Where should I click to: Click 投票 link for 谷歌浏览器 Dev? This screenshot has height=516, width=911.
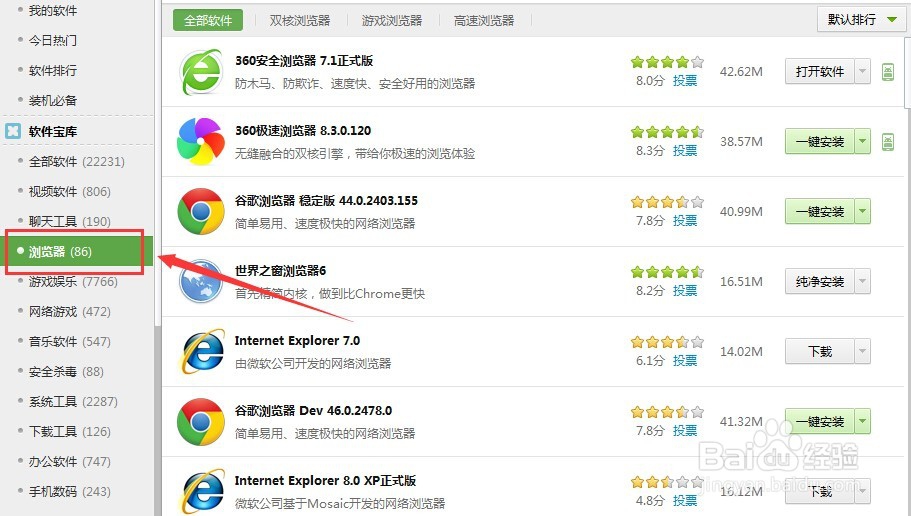coord(685,431)
